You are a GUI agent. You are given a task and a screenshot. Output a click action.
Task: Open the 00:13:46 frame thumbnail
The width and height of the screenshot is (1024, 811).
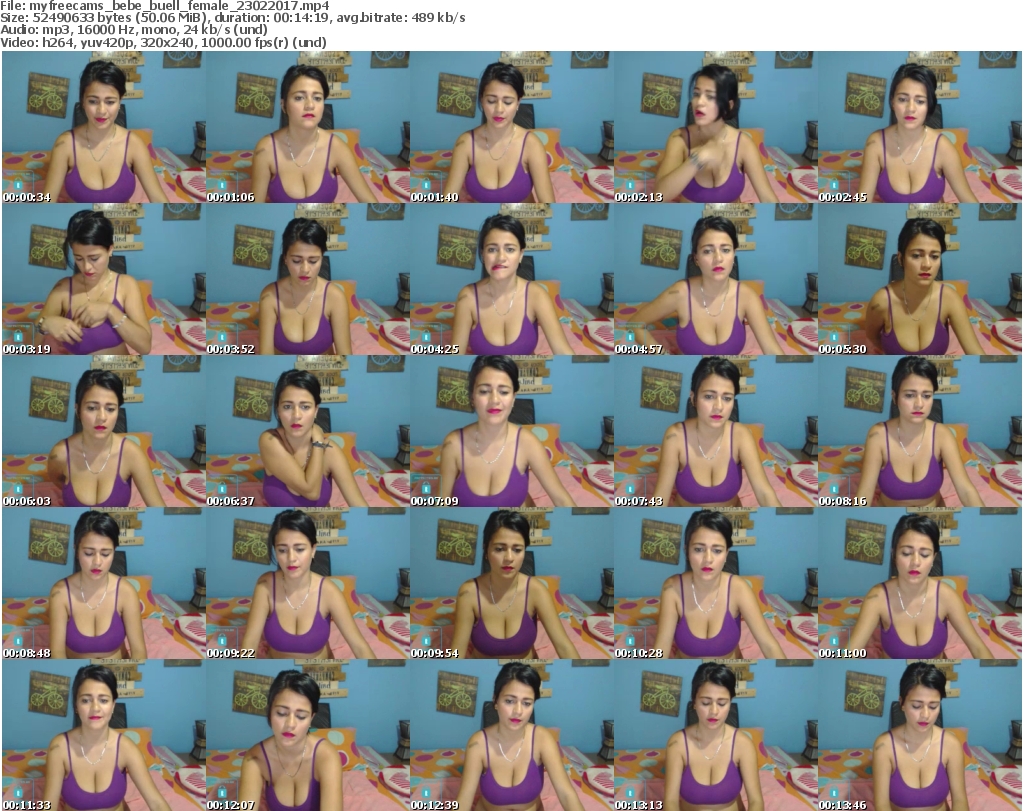coord(920,735)
